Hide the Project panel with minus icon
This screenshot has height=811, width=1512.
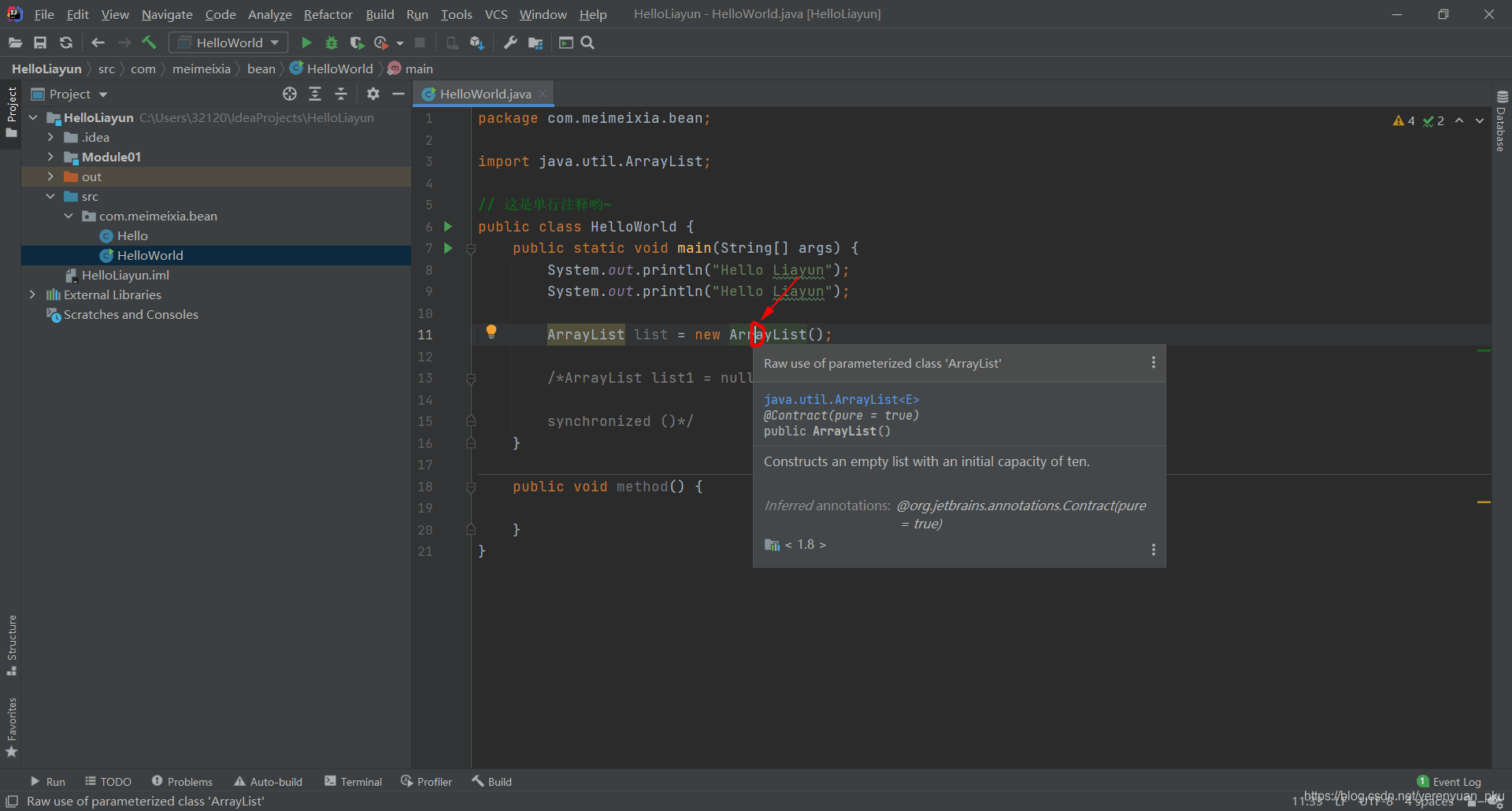pos(398,94)
